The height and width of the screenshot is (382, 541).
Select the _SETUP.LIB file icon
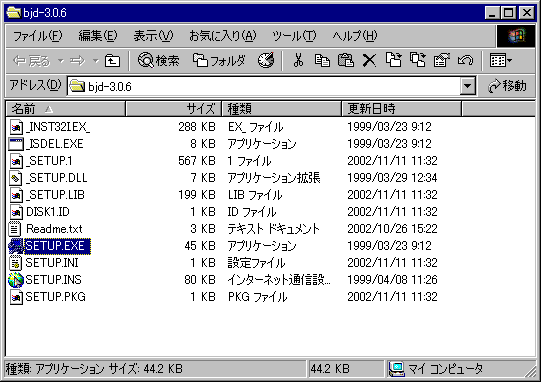pos(16,195)
